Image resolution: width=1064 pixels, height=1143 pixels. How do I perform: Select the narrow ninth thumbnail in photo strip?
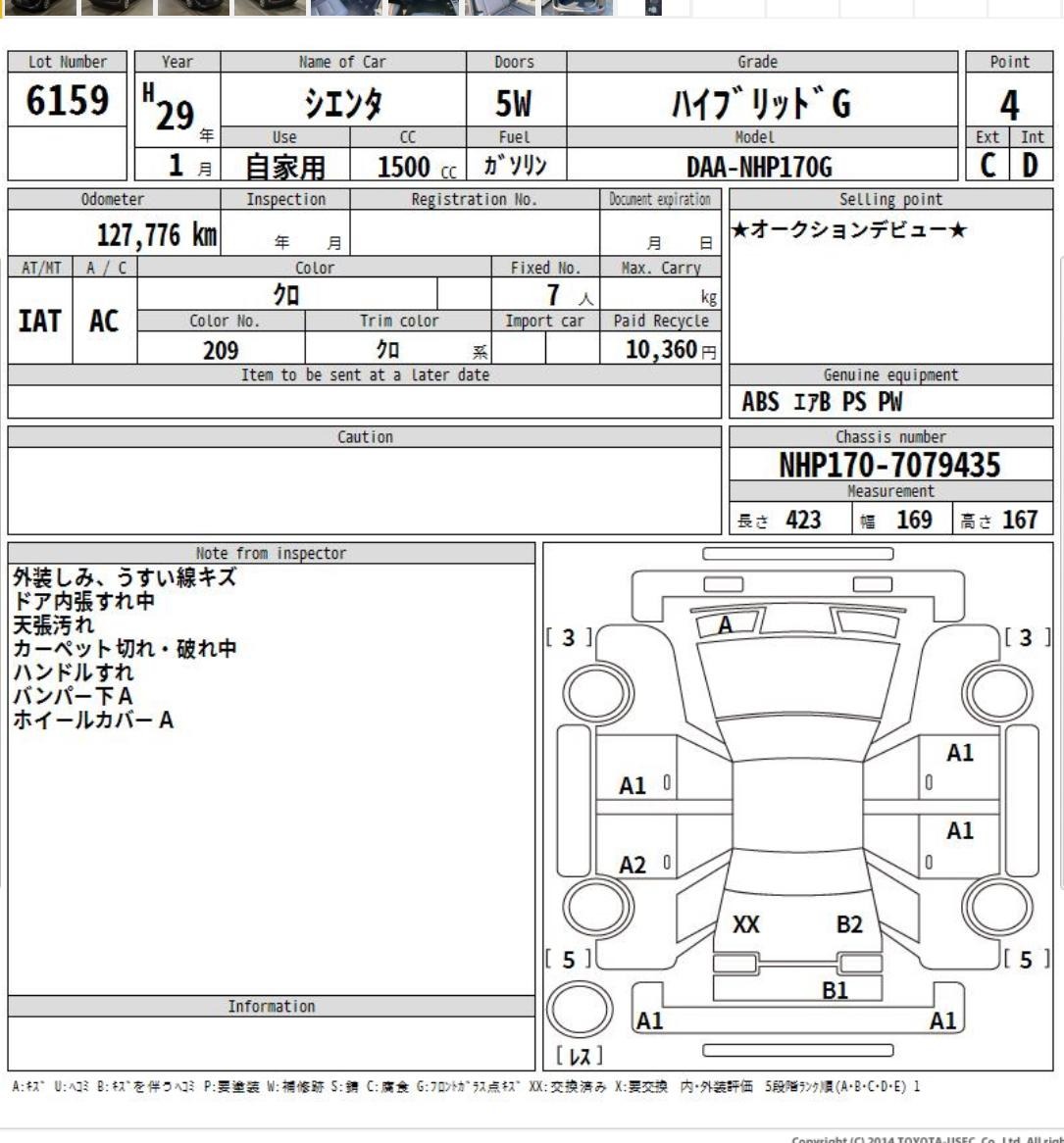pyautogui.click(x=653, y=7)
